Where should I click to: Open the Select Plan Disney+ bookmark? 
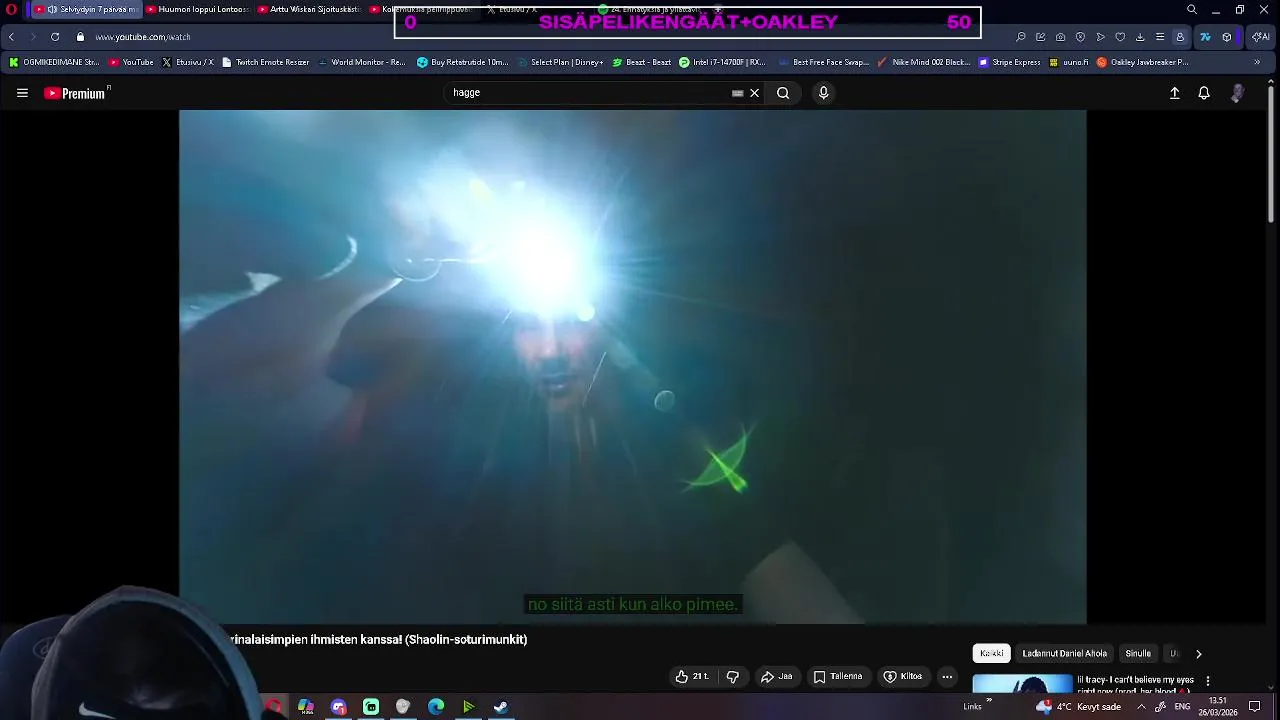click(561, 62)
